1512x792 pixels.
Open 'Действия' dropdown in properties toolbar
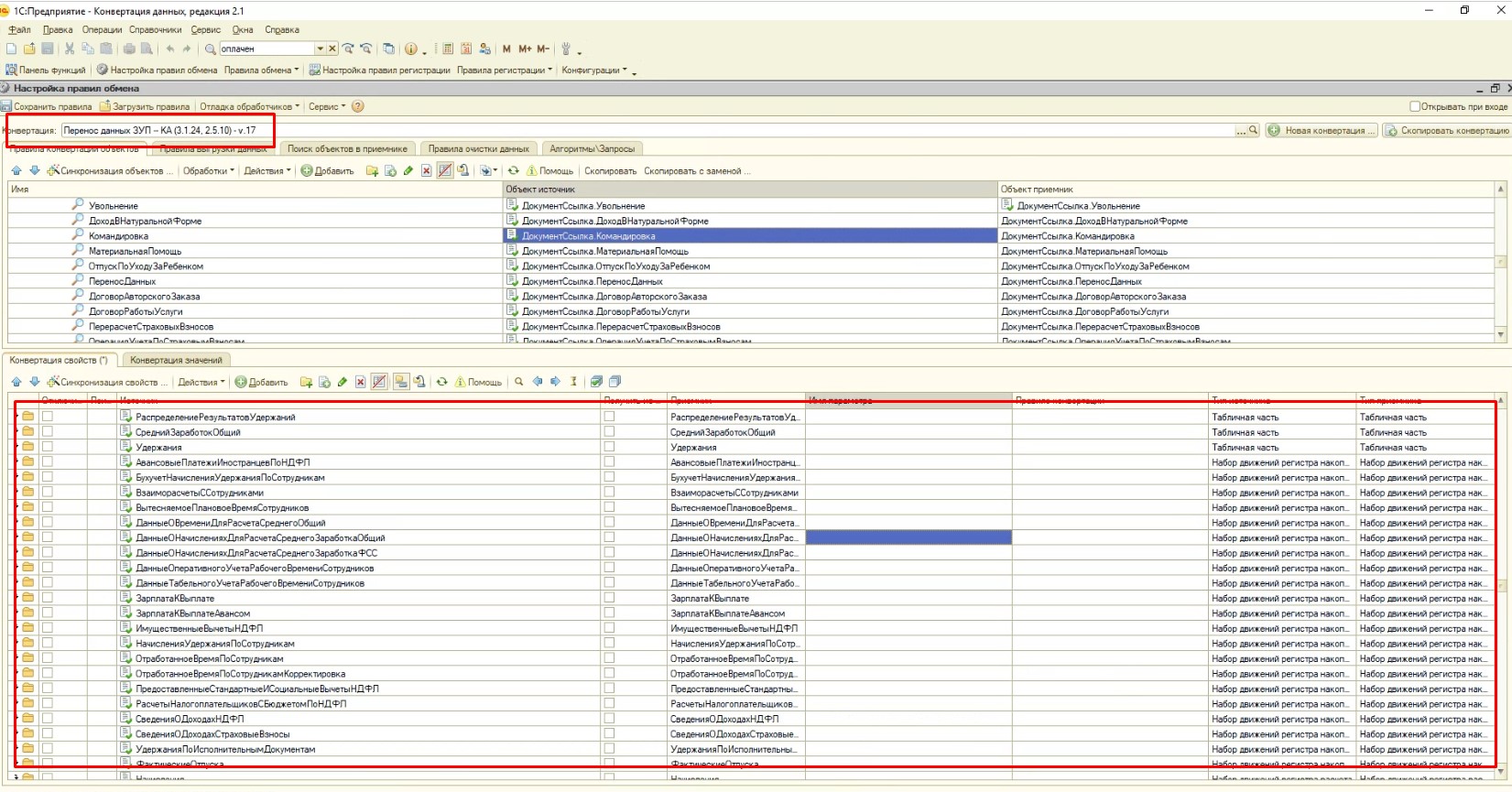[201, 382]
